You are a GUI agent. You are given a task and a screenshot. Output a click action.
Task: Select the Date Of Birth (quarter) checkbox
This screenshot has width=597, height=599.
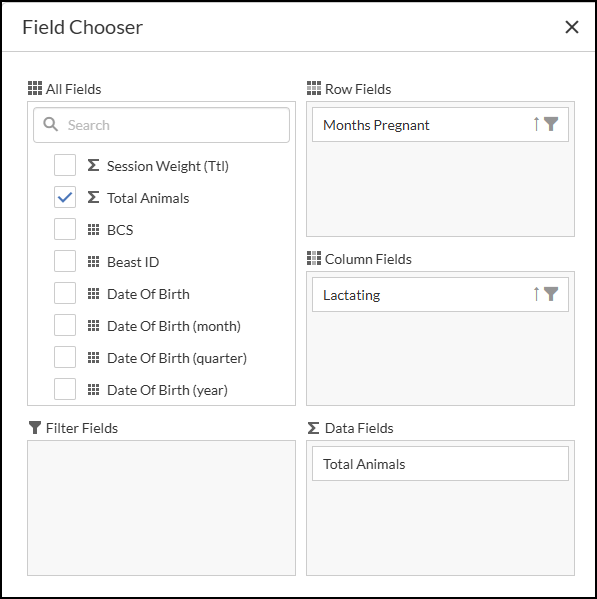65,357
